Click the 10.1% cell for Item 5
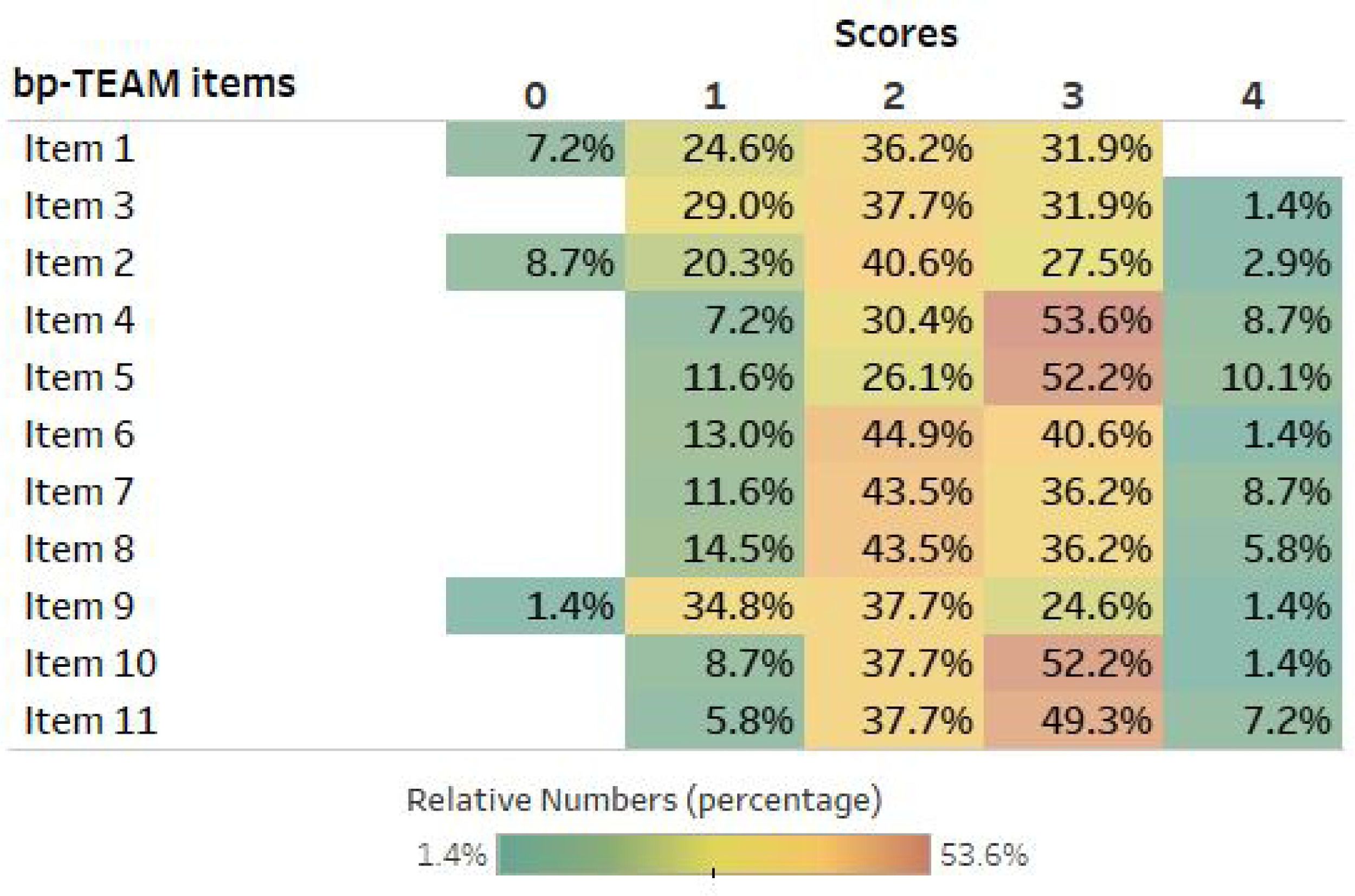 click(x=1252, y=377)
